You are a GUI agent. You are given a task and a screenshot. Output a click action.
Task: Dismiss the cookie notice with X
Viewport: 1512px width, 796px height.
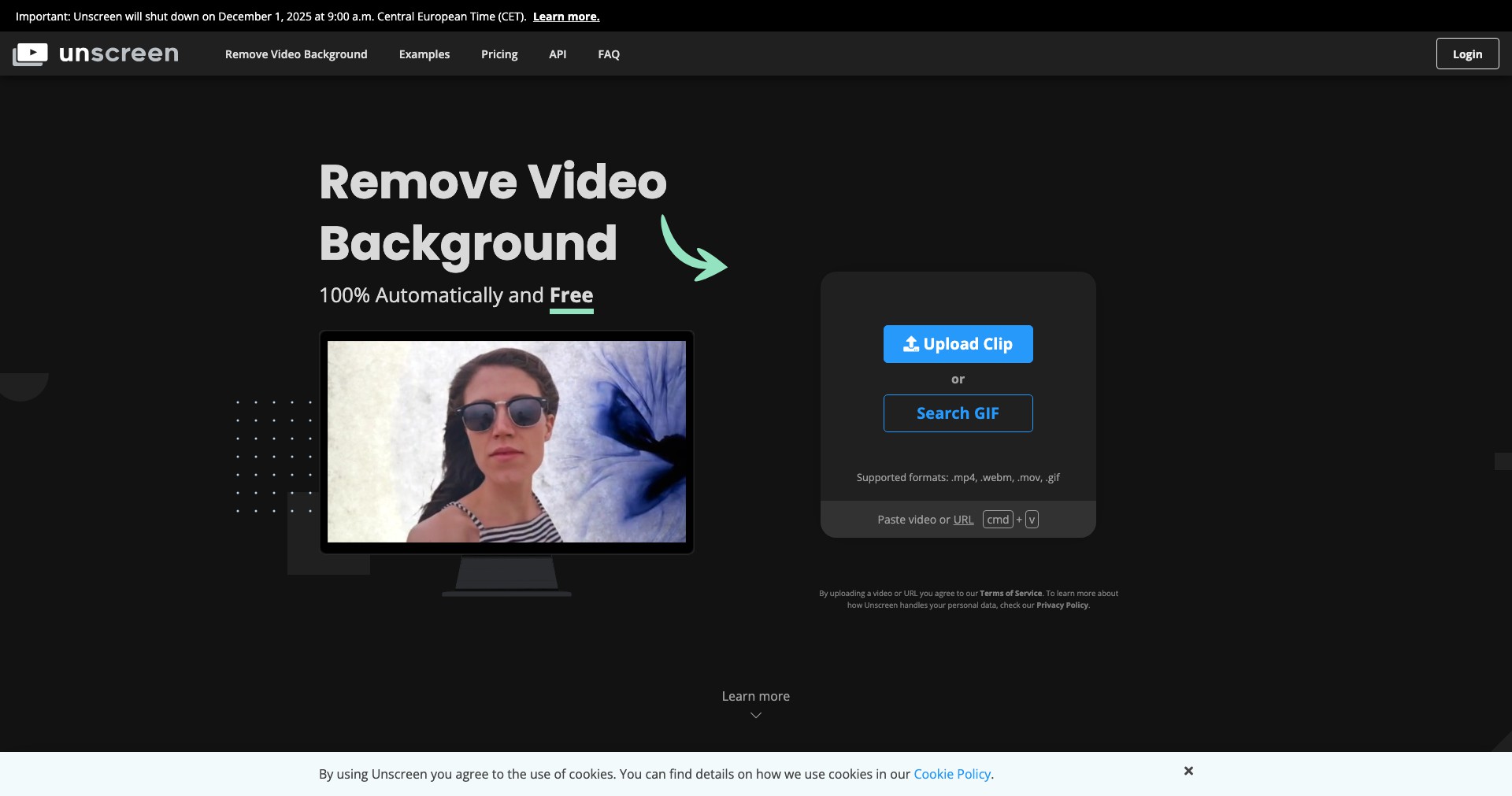pyautogui.click(x=1188, y=771)
